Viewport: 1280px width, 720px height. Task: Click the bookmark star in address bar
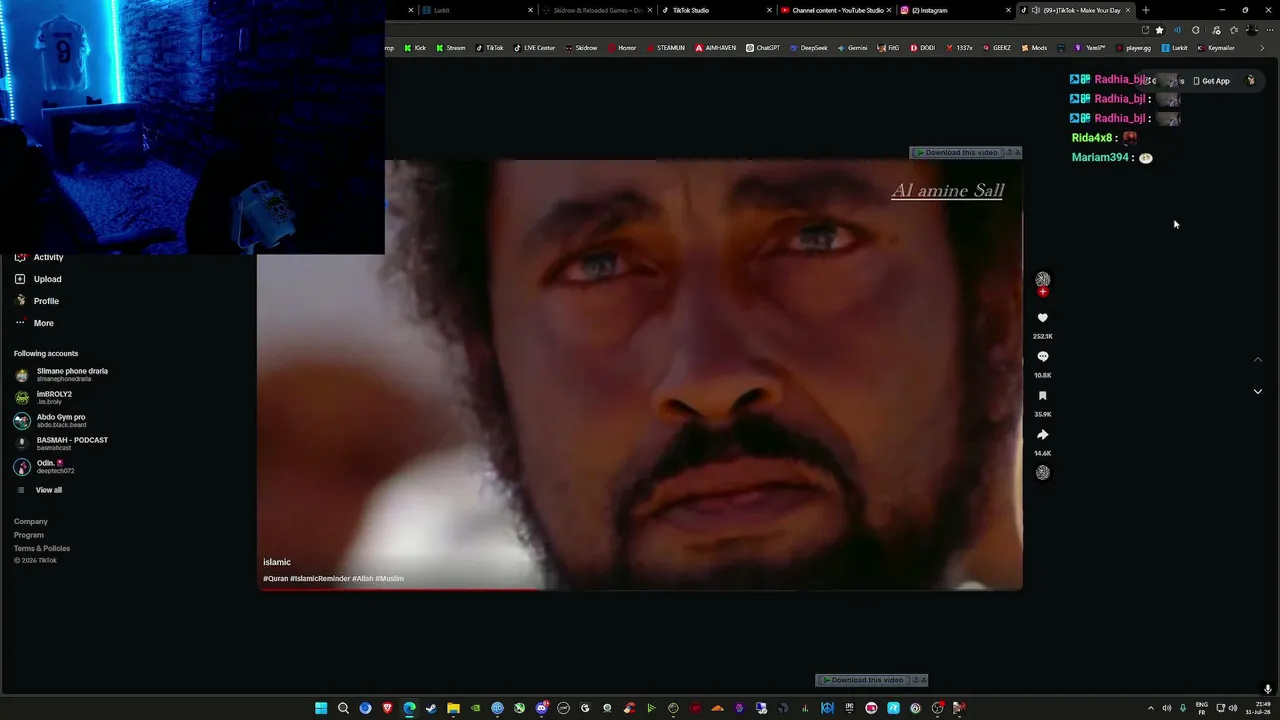[1160, 30]
